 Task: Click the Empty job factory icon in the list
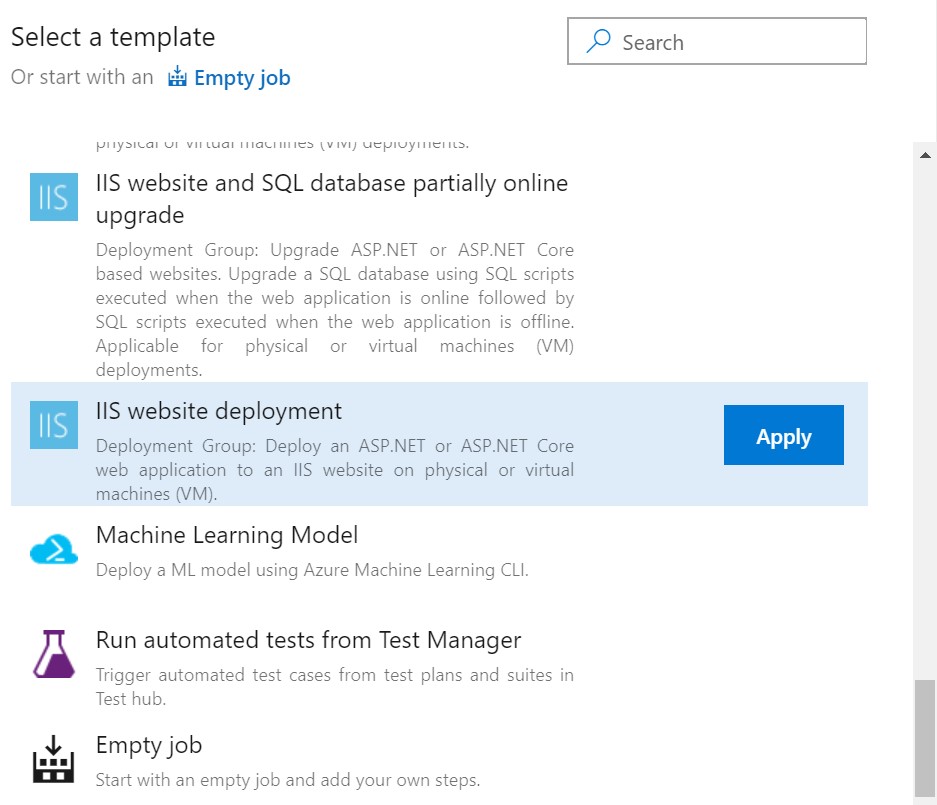coord(53,761)
